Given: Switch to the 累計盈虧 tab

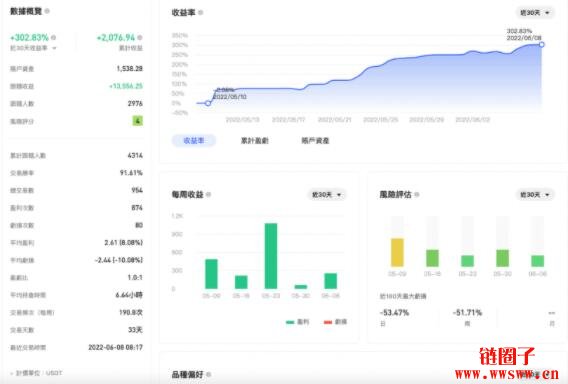Looking at the screenshot, I should [255, 141].
